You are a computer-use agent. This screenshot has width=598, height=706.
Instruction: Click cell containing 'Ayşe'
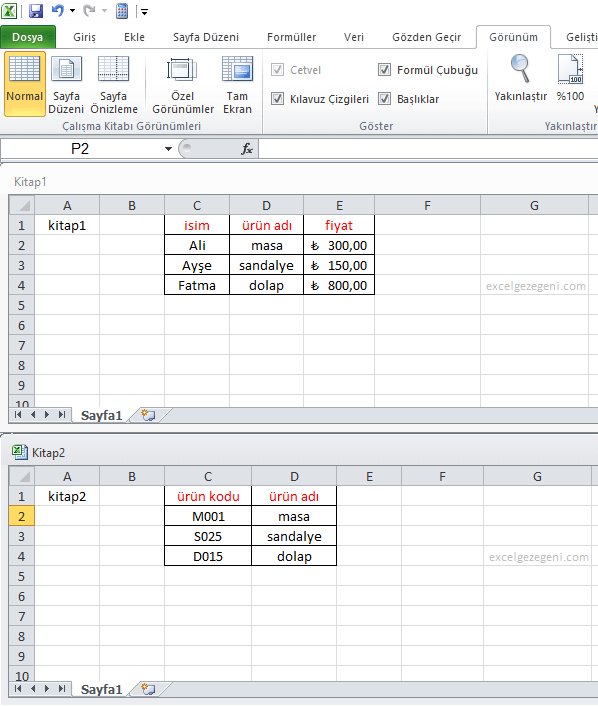click(197, 265)
